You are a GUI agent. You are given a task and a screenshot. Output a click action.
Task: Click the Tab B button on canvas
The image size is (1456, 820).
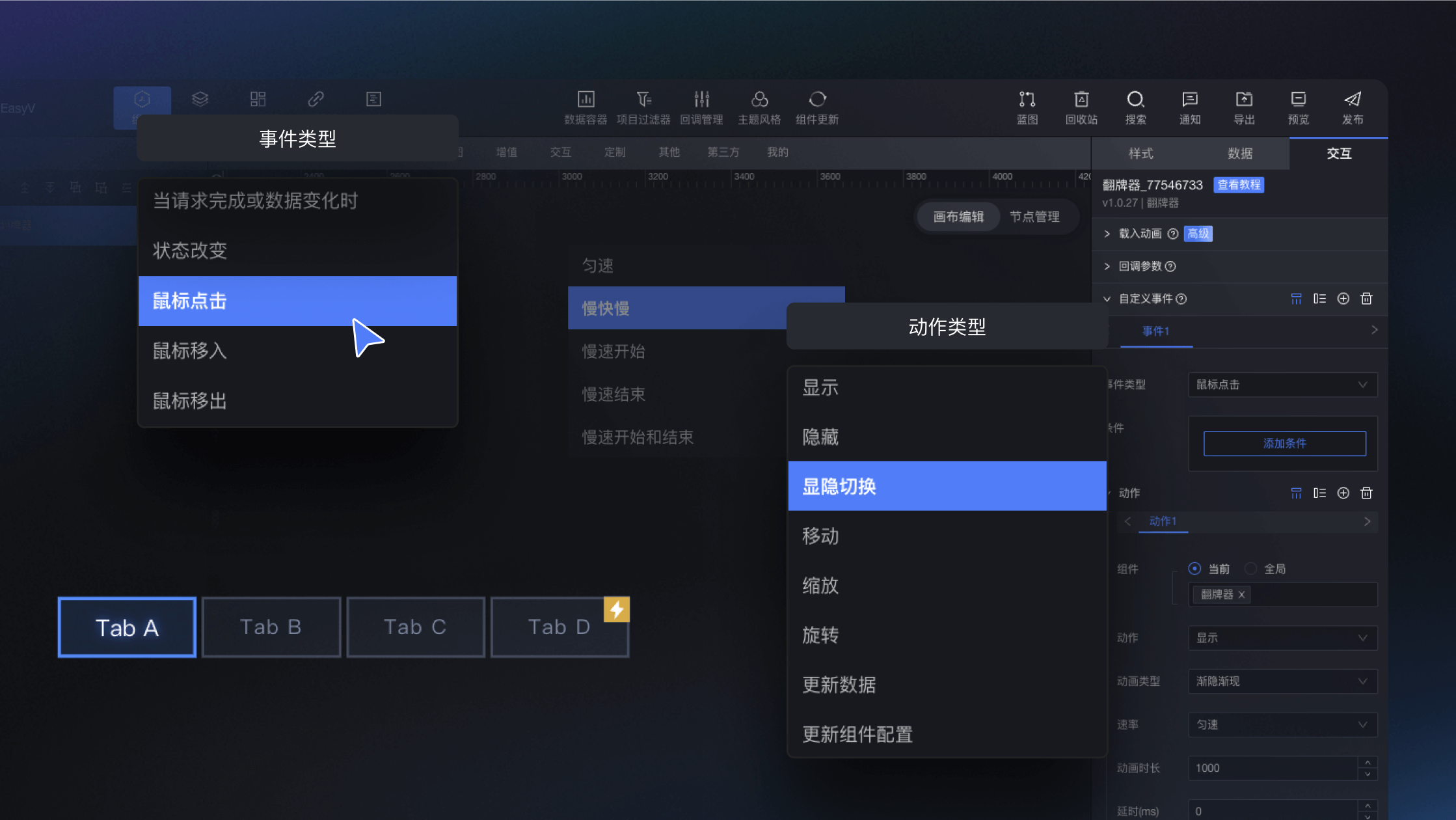pyautogui.click(x=271, y=627)
